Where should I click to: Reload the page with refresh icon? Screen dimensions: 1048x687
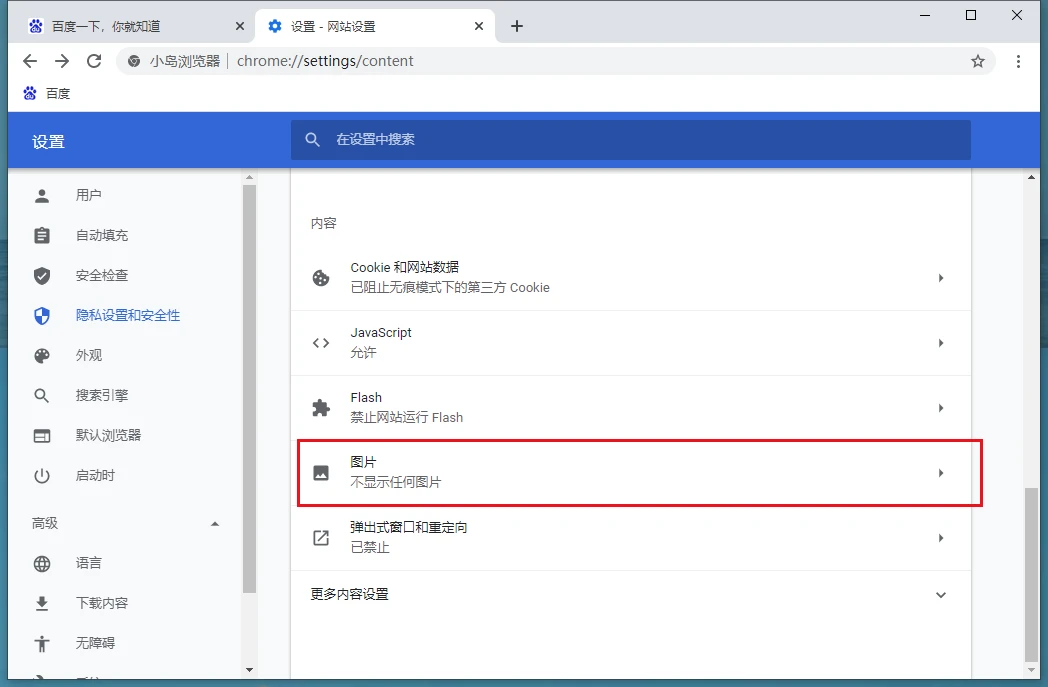pyautogui.click(x=94, y=61)
